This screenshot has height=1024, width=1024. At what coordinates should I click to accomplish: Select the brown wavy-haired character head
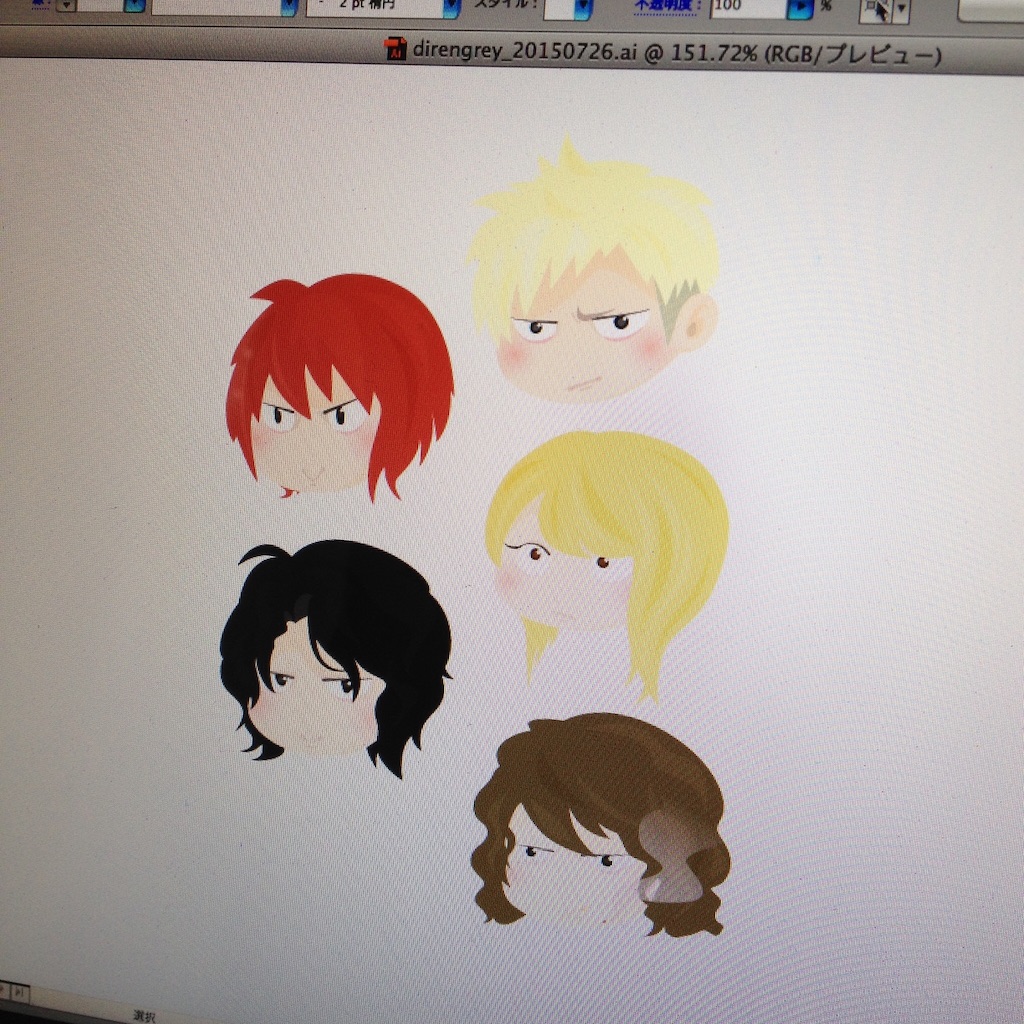click(601, 825)
